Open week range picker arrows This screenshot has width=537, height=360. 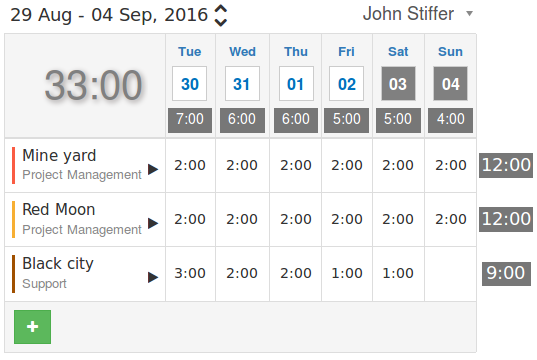click(x=221, y=15)
